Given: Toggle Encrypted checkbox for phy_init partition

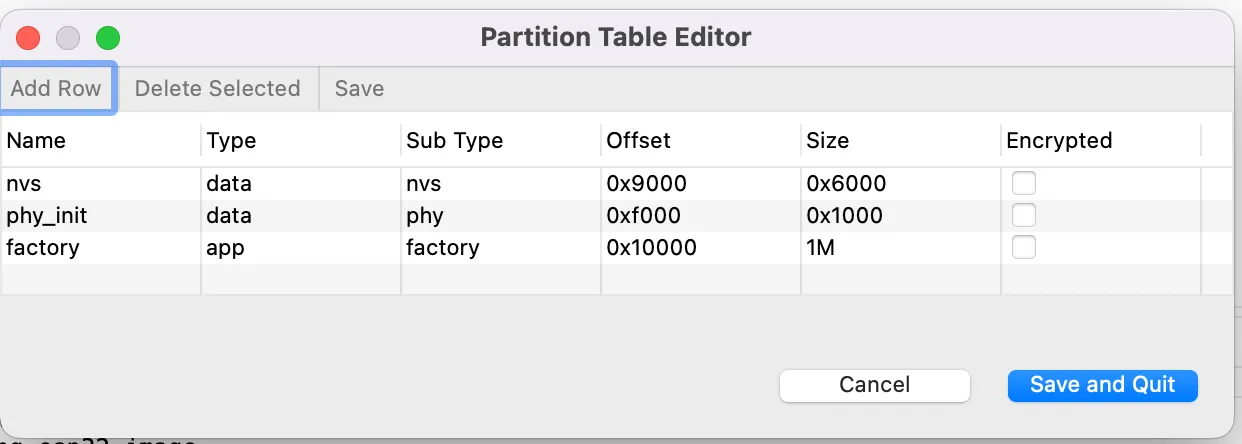Looking at the screenshot, I should coord(1023,215).
